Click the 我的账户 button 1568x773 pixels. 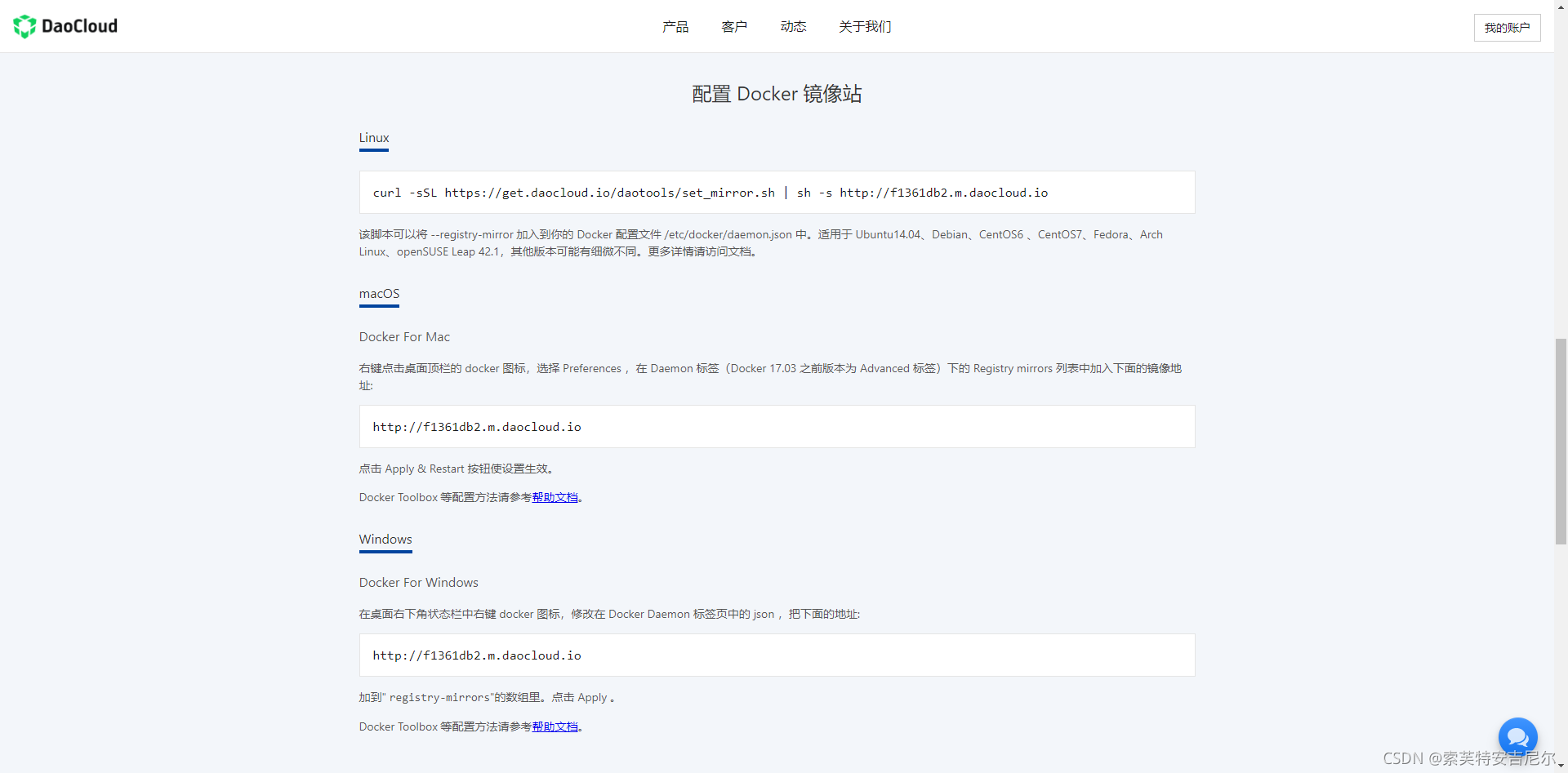click(x=1507, y=28)
